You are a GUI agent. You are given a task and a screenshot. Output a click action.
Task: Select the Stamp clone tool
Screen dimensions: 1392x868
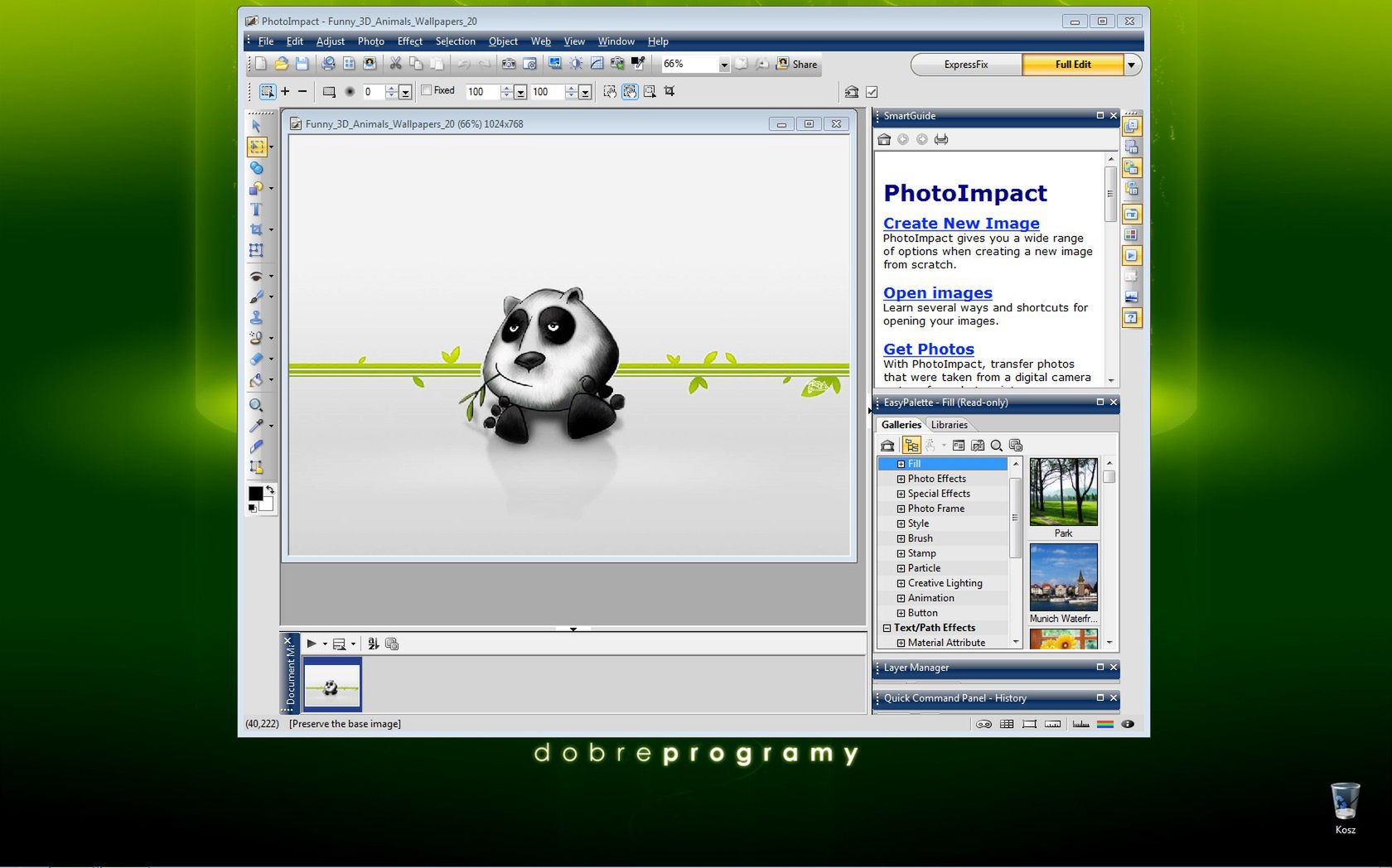[x=256, y=317]
